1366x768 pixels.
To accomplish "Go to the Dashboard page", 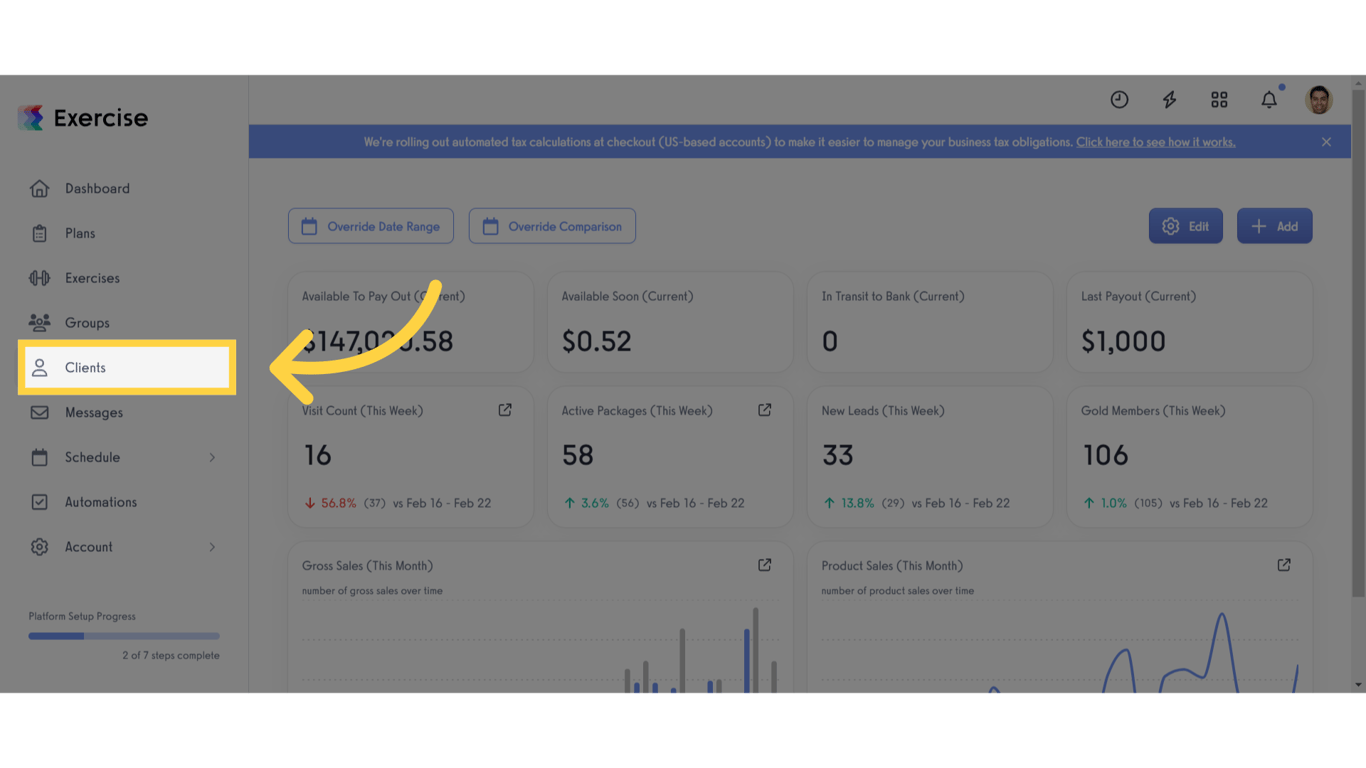I will (97, 188).
